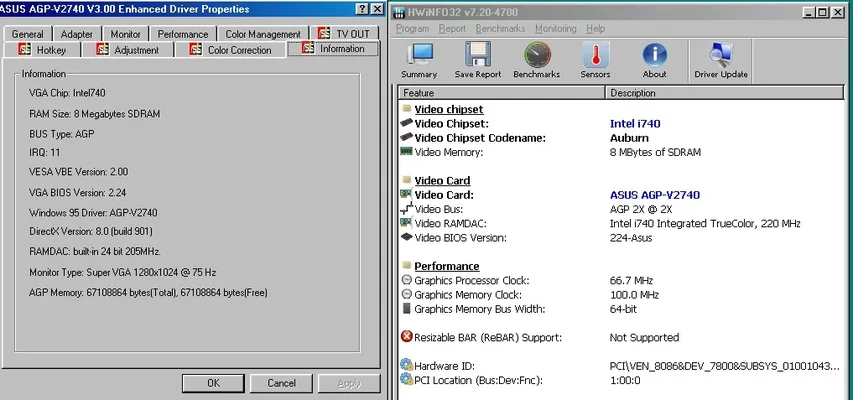Open the Help menu in HWiNFO32
This screenshot has width=853, height=400.
point(596,29)
